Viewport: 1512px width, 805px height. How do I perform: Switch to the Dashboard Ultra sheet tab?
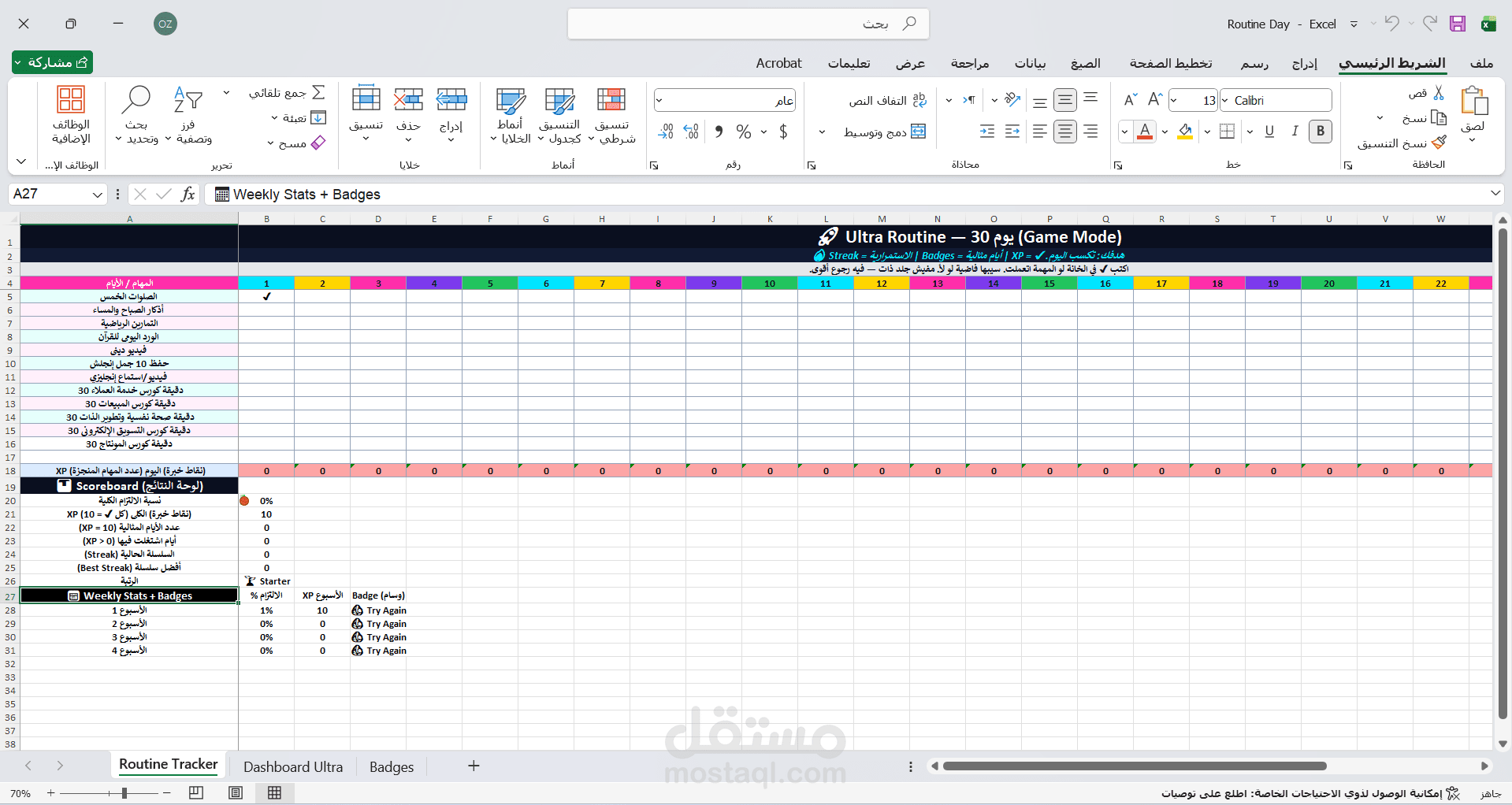pos(293,766)
